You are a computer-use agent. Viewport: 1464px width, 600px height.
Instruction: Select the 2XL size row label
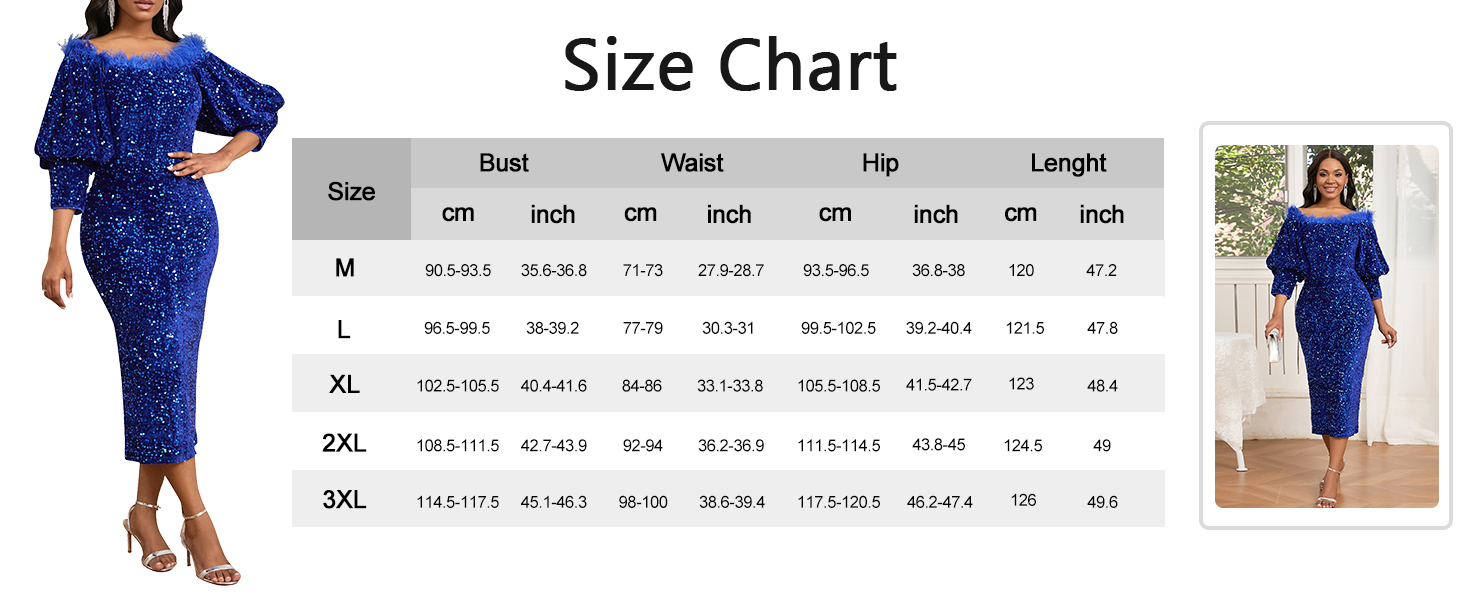(344, 443)
